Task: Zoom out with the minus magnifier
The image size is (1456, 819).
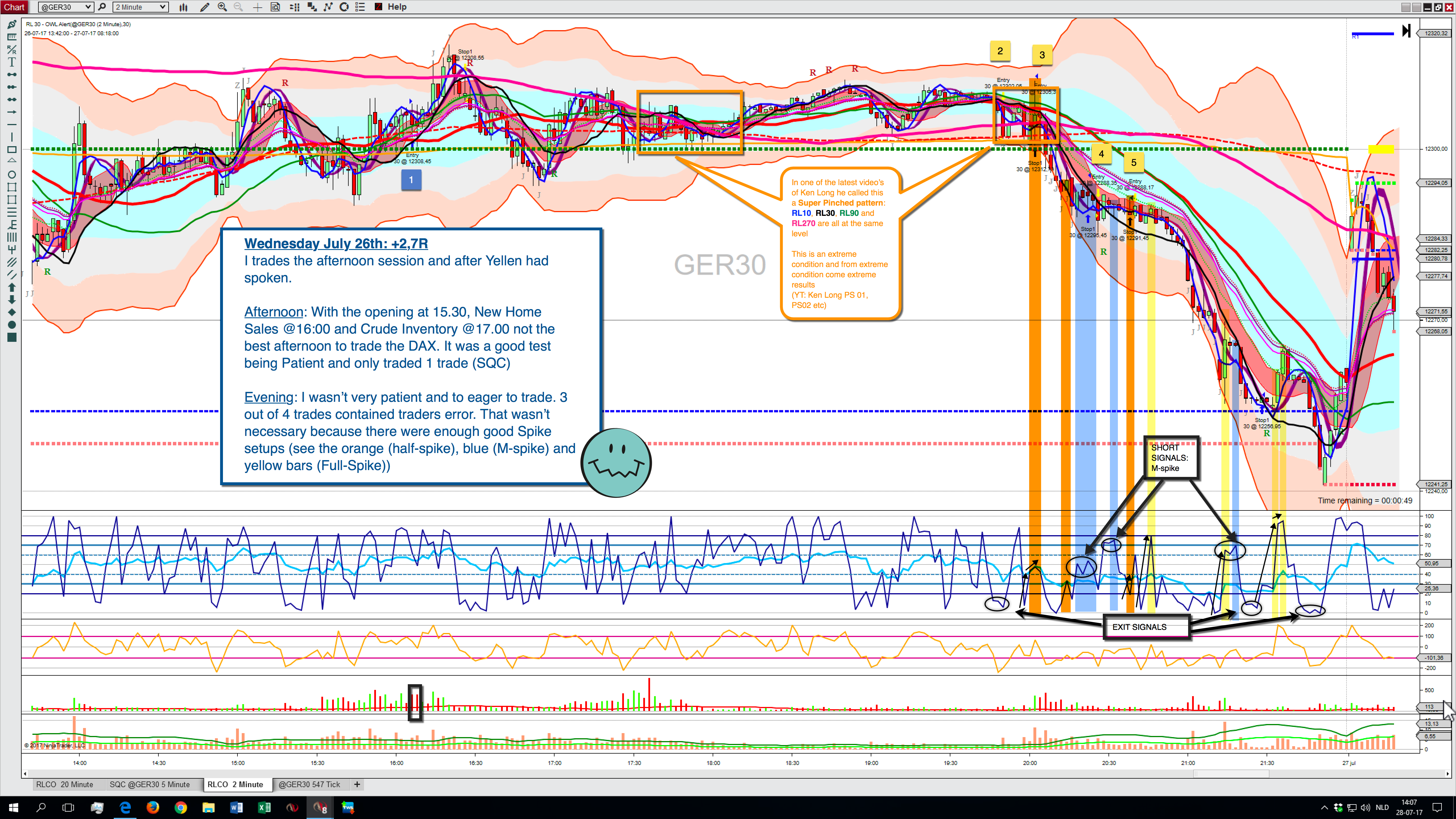Action: pos(239,7)
